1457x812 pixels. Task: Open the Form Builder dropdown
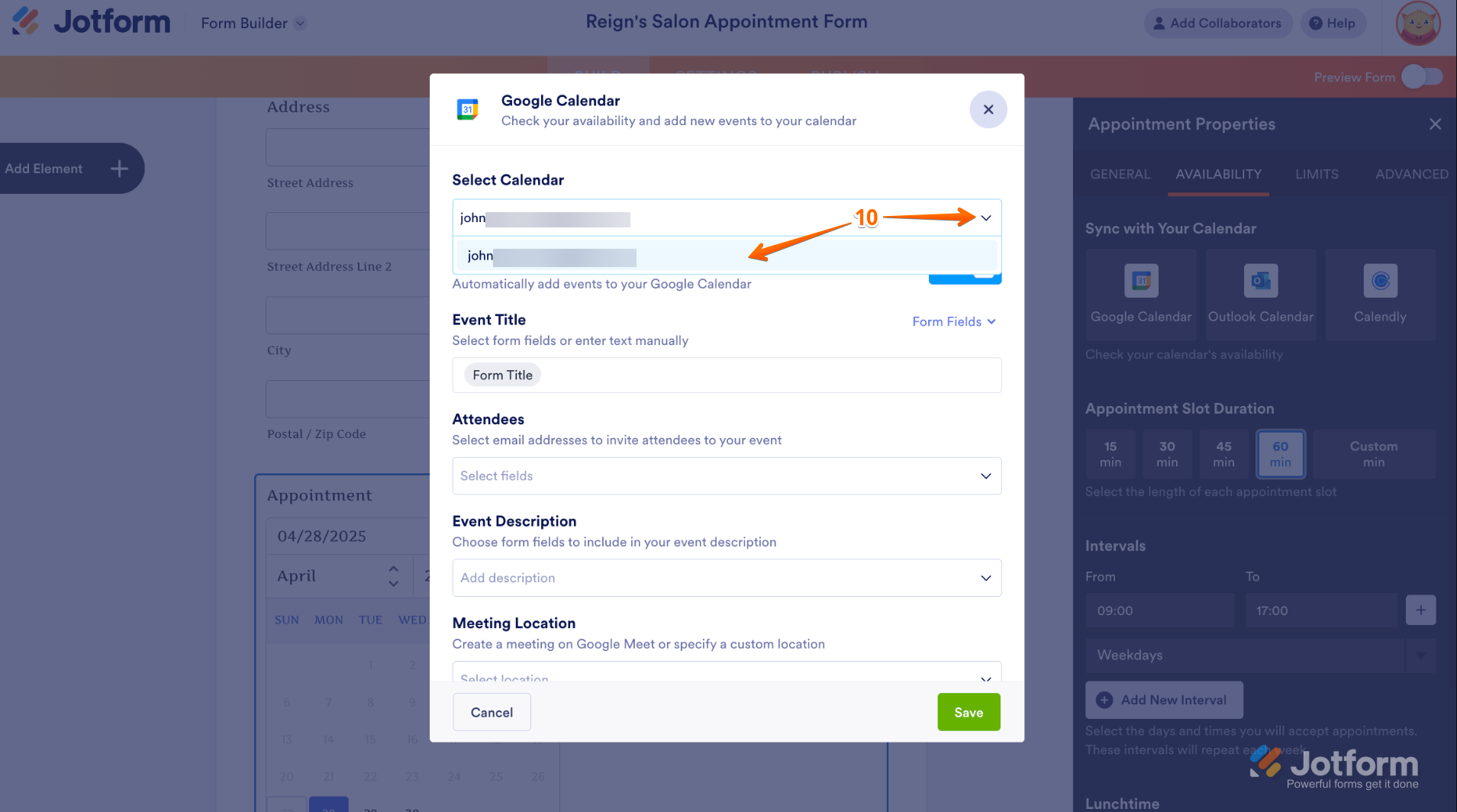coord(253,24)
